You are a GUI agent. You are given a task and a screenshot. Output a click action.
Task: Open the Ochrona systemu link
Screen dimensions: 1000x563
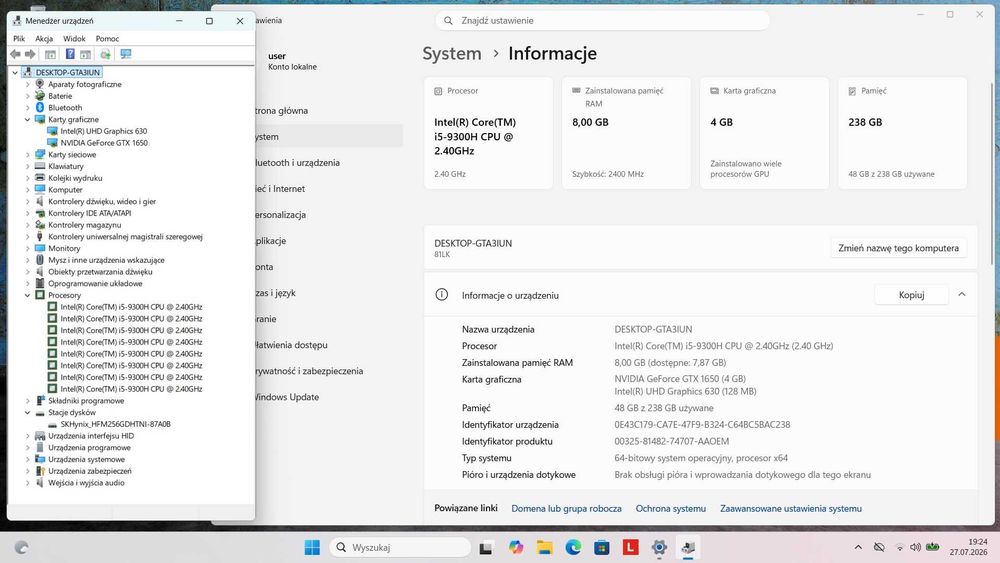670,508
